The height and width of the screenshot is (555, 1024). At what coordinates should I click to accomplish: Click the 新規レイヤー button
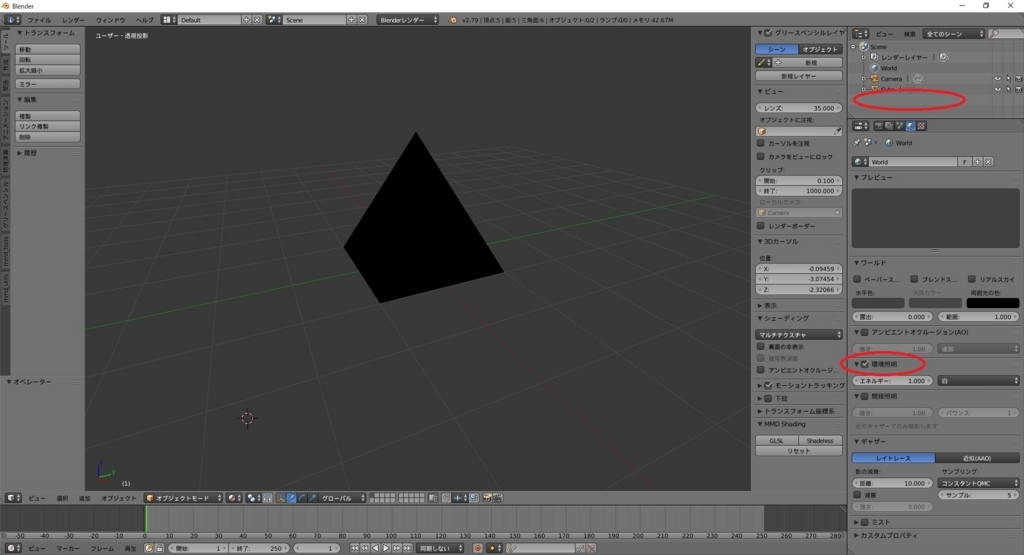point(799,76)
